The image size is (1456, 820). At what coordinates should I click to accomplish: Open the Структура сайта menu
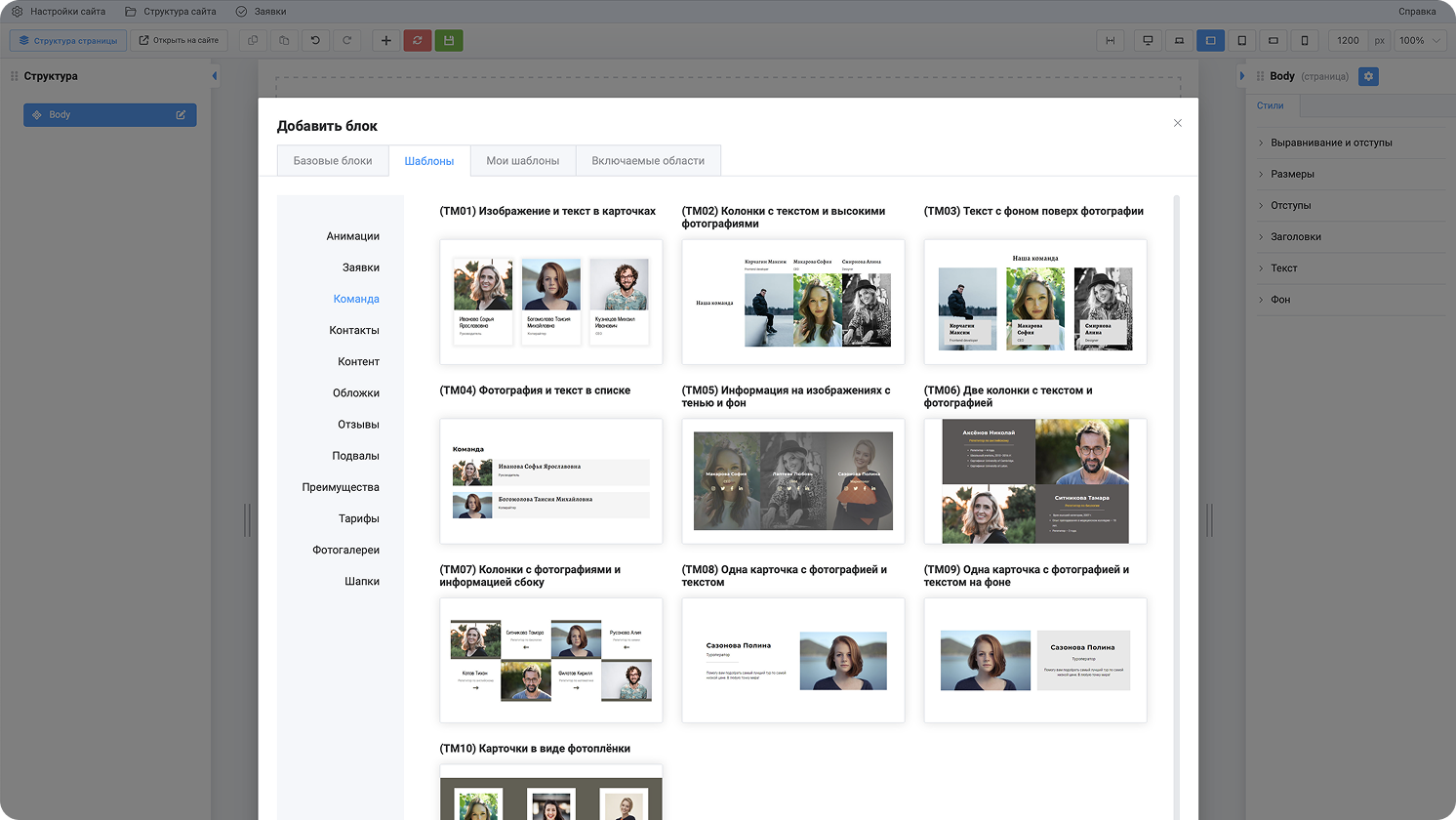(171, 12)
